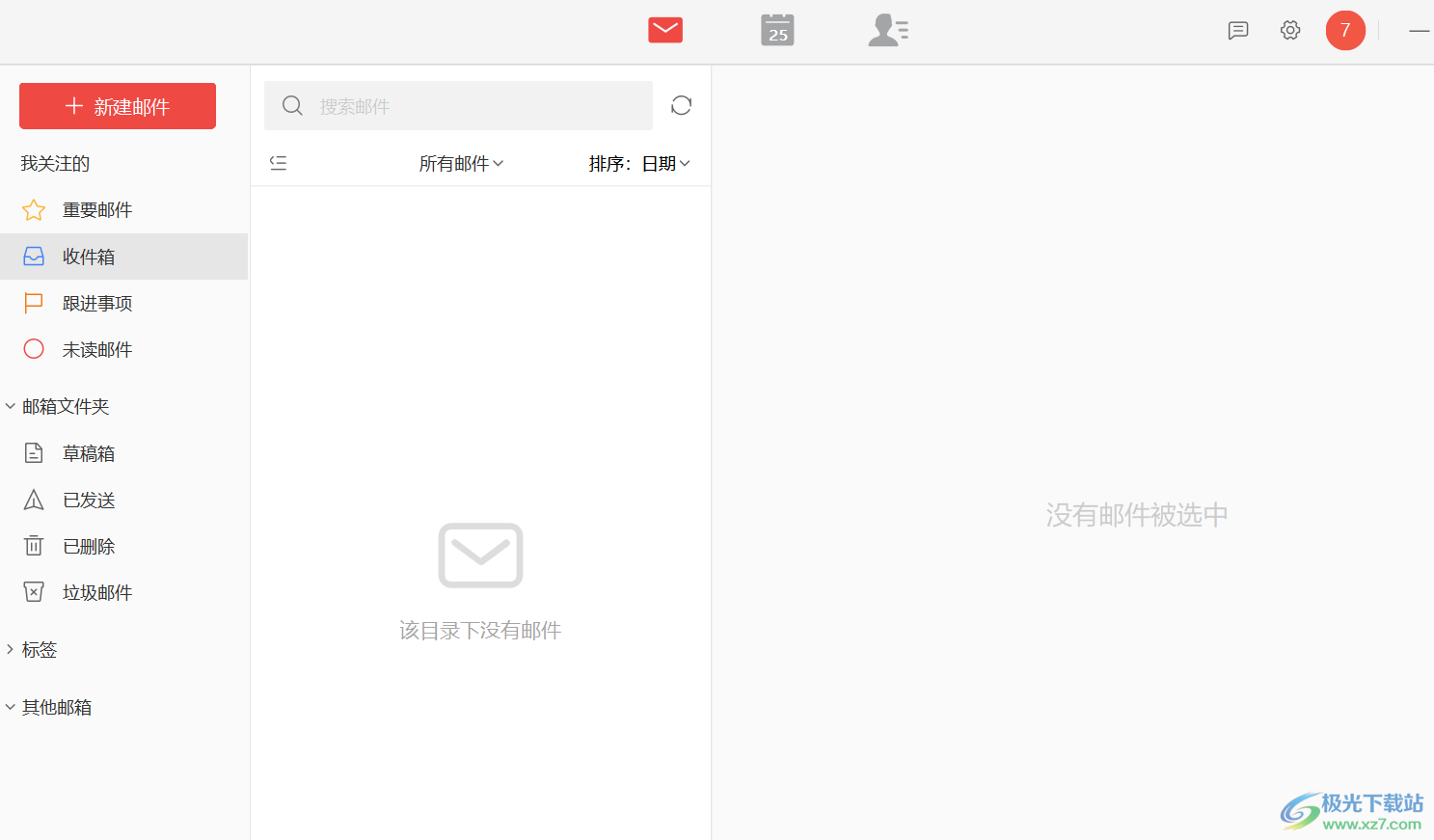
Task: Click the circle icon for 未读邮件
Action: coord(34,349)
